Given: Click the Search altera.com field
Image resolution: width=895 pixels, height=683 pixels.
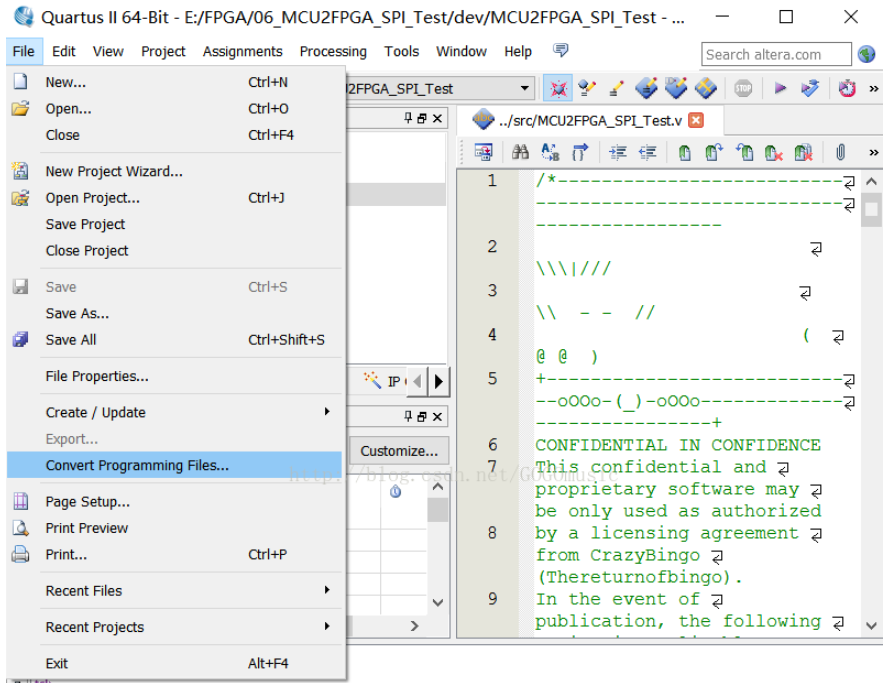Looking at the screenshot, I should (x=776, y=55).
